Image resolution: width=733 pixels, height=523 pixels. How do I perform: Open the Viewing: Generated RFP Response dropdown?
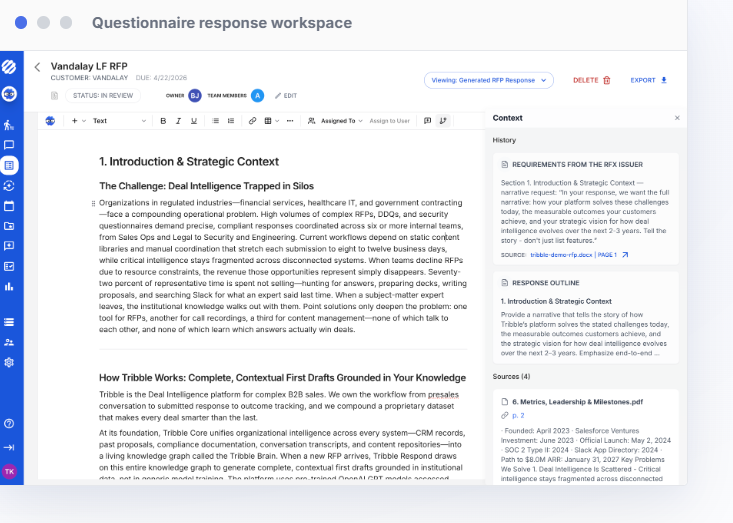coord(489,80)
